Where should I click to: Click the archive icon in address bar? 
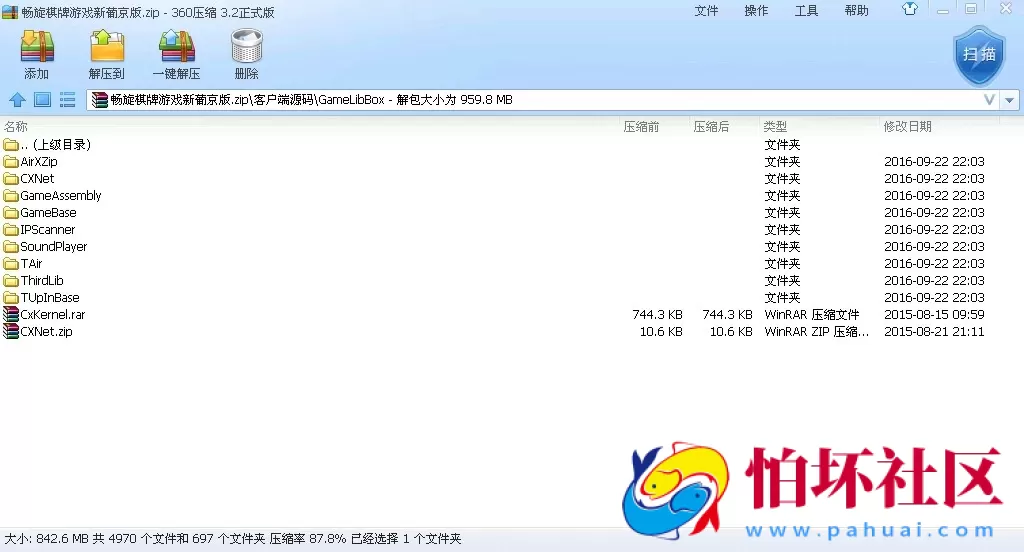(x=99, y=100)
